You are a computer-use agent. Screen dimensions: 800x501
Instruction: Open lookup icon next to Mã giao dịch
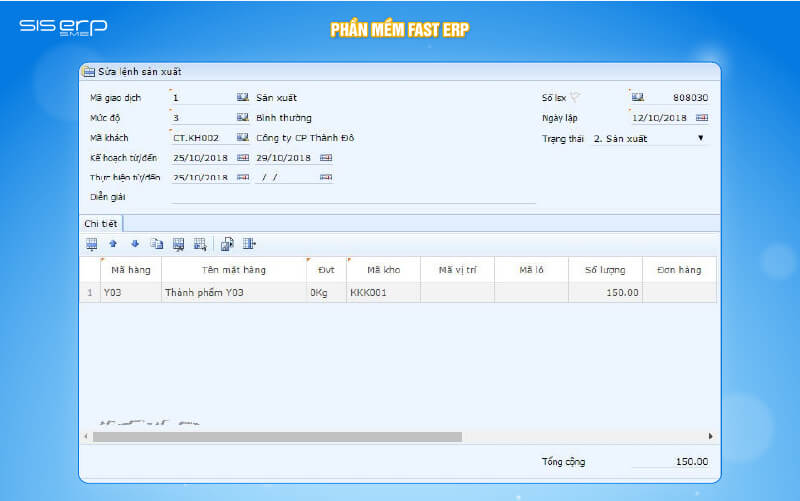(x=243, y=97)
